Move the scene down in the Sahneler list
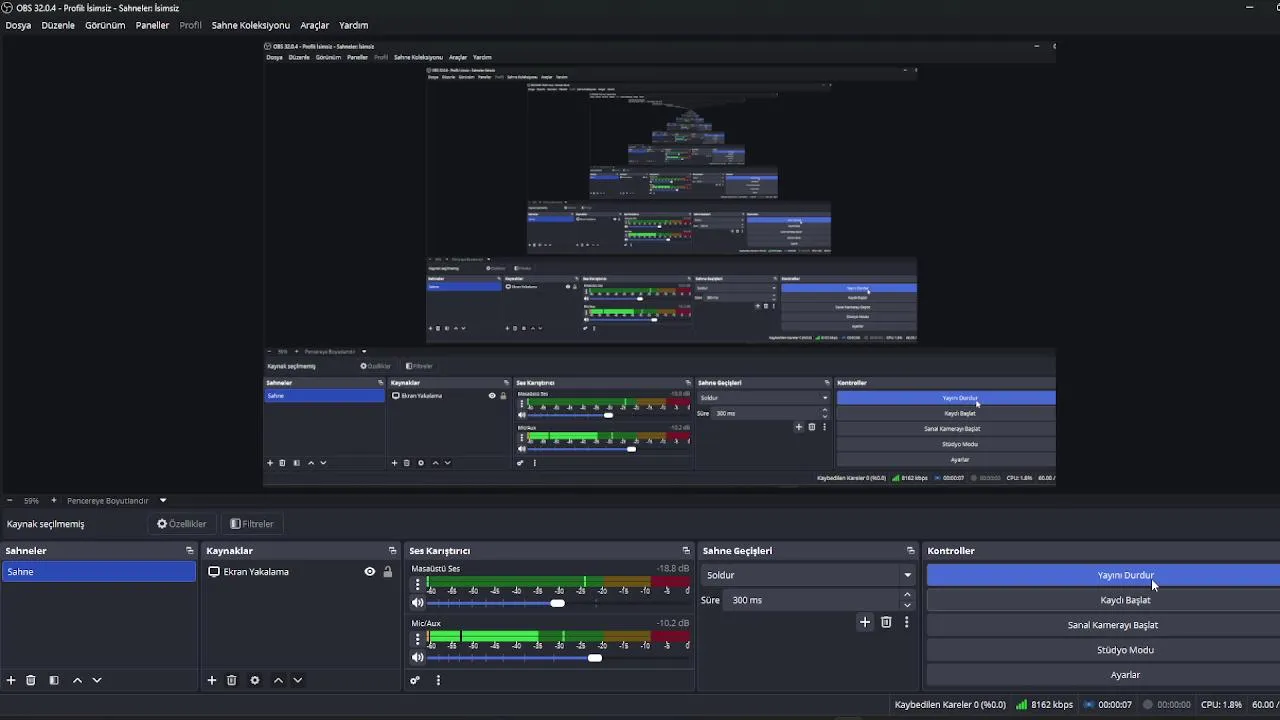Image resolution: width=1280 pixels, height=720 pixels. 97,680
